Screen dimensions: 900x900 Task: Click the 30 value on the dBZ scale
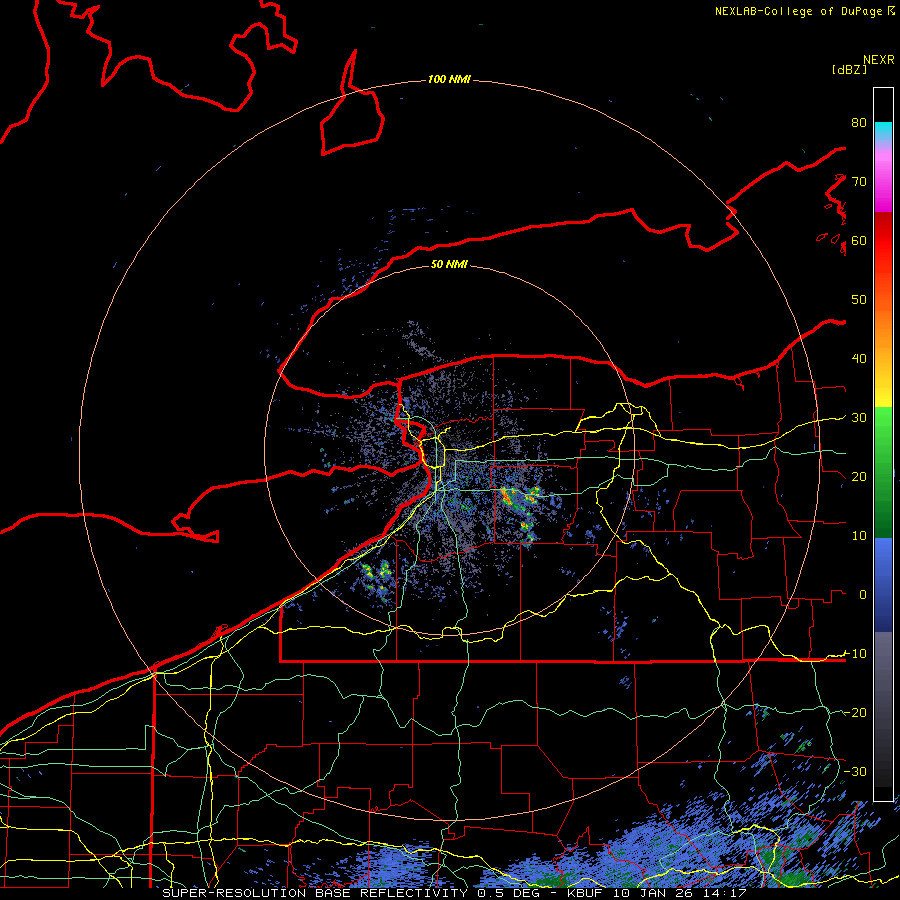(x=859, y=418)
